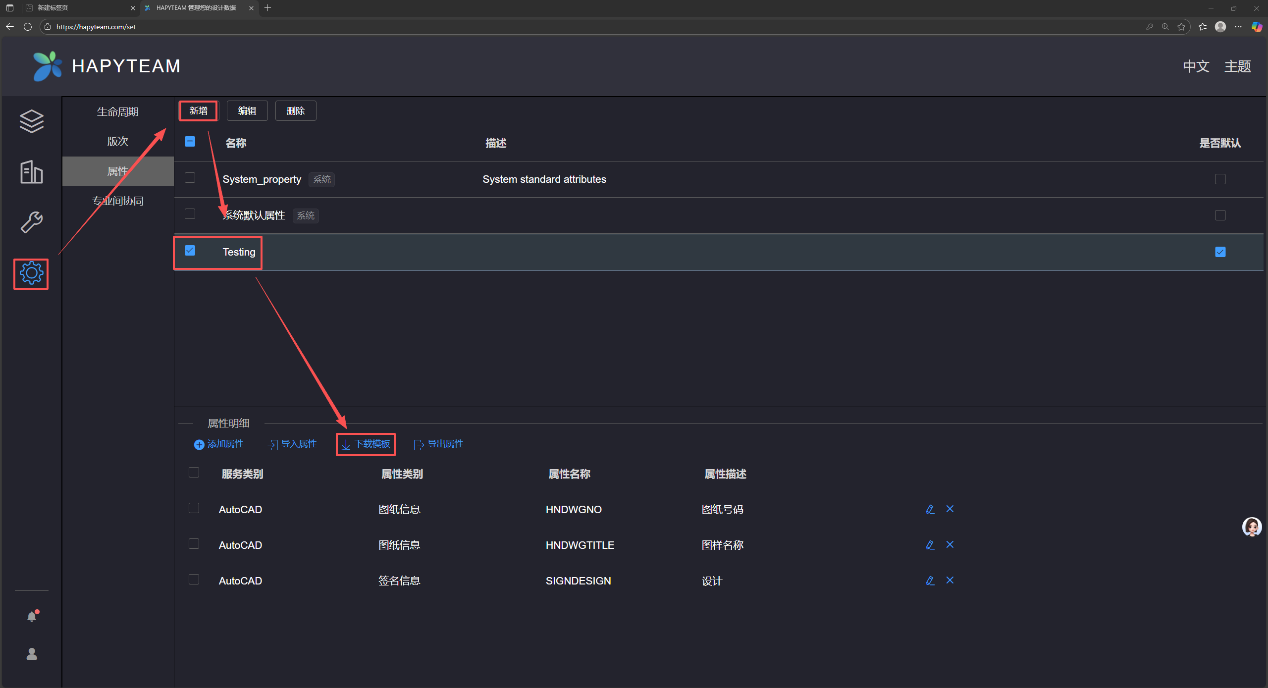Edit the HNDWGNO attribute with pencil icon

[x=930, y=509]
